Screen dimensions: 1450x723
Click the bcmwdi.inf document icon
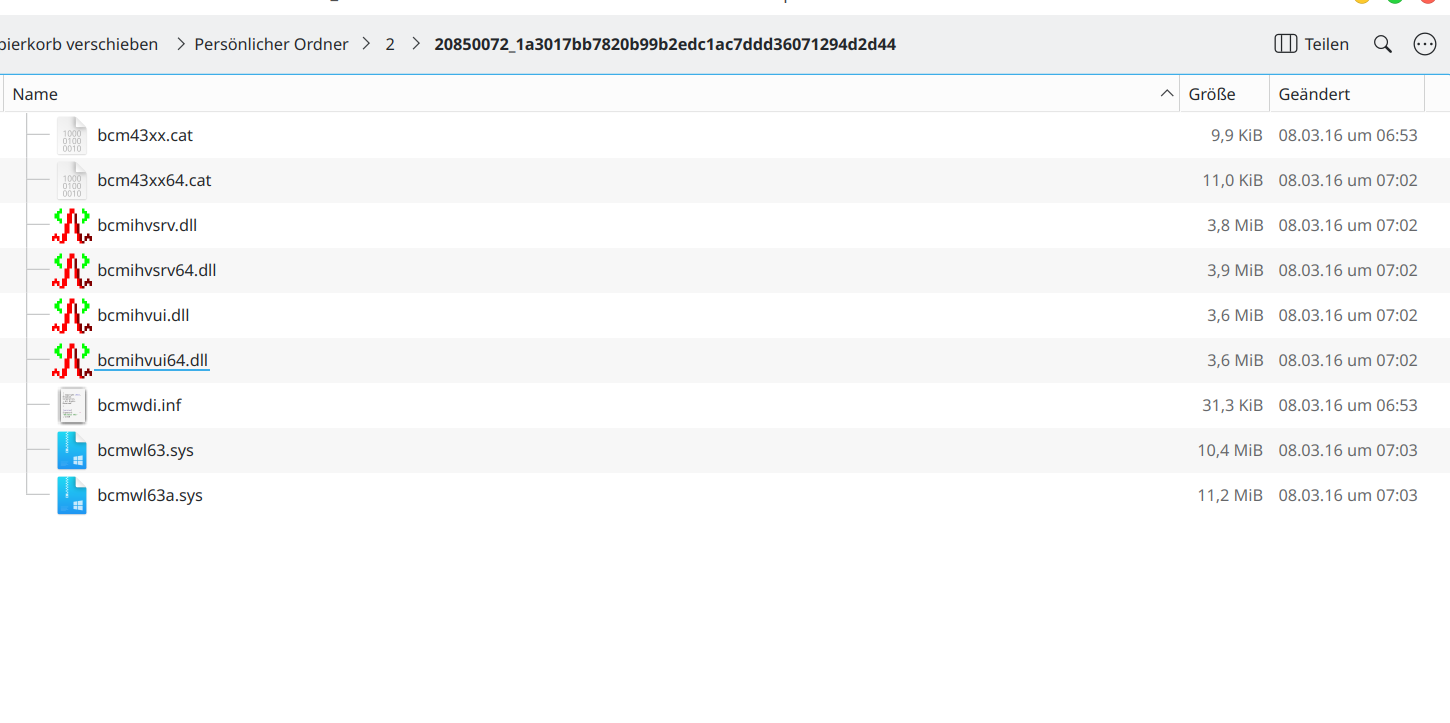[x=71, y=405]
